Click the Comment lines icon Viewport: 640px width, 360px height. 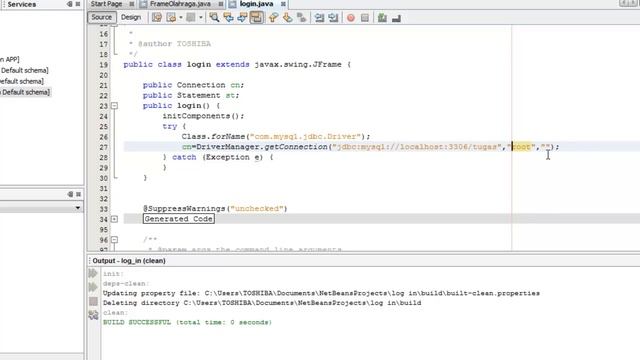point(382,18)
